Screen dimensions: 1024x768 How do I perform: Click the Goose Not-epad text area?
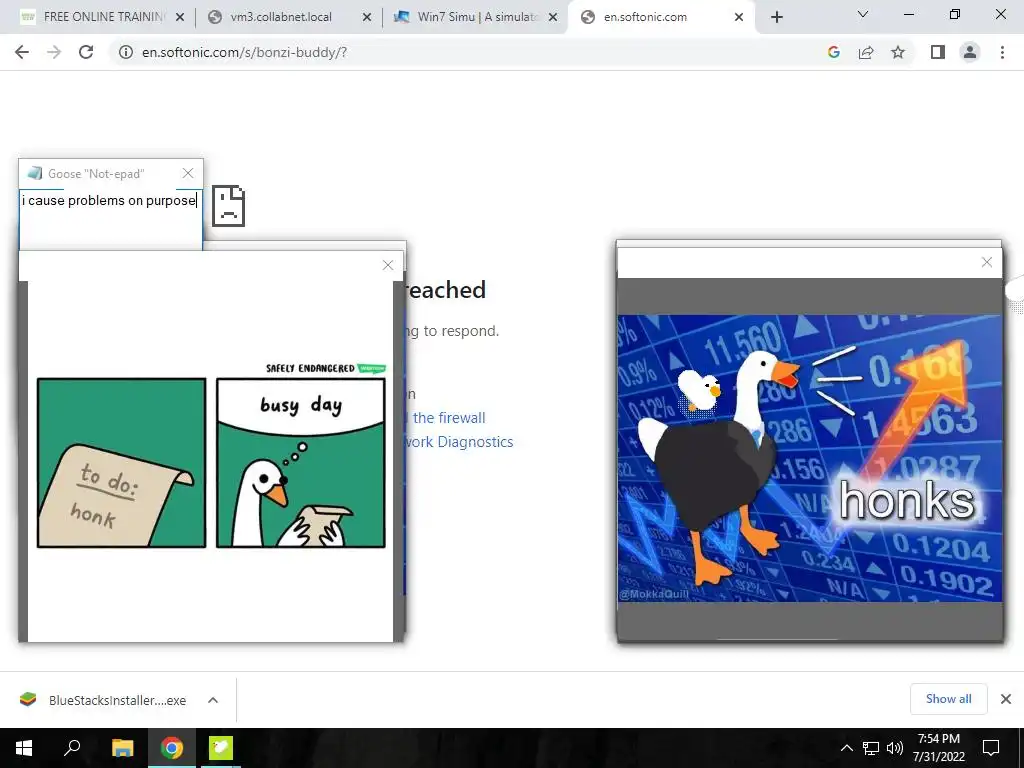(x=111, y=219)
